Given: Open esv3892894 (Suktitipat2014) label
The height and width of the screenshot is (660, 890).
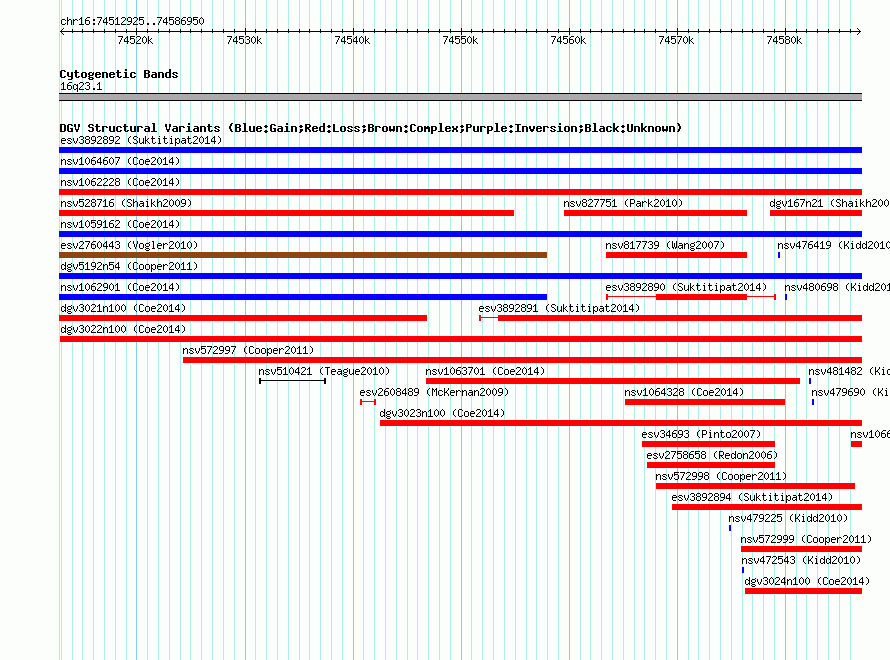Looking at the screenshot, I should tap(752, 497).
